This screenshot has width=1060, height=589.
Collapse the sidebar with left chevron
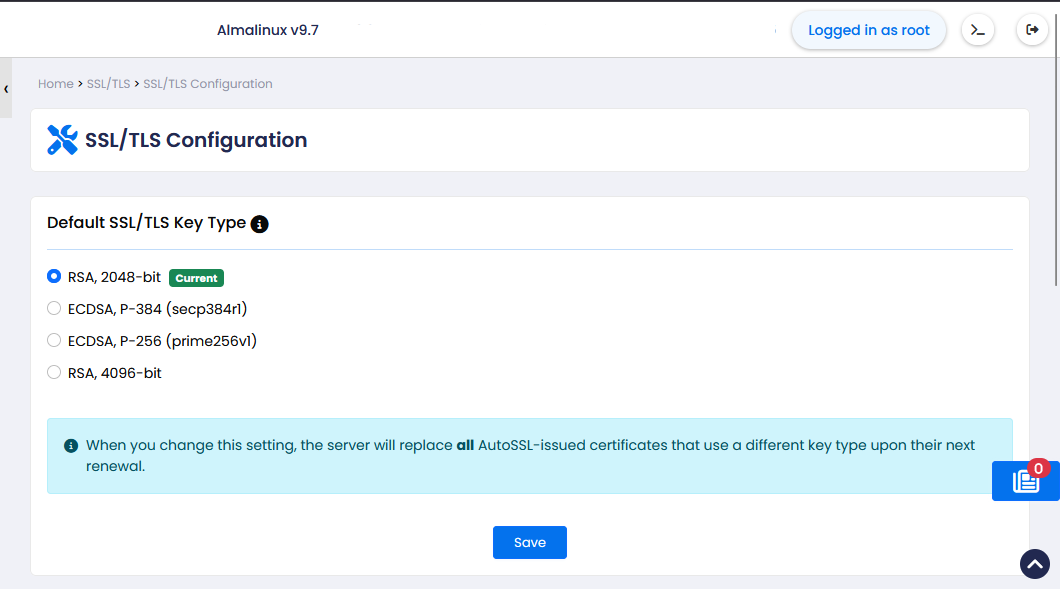(6, 89)
